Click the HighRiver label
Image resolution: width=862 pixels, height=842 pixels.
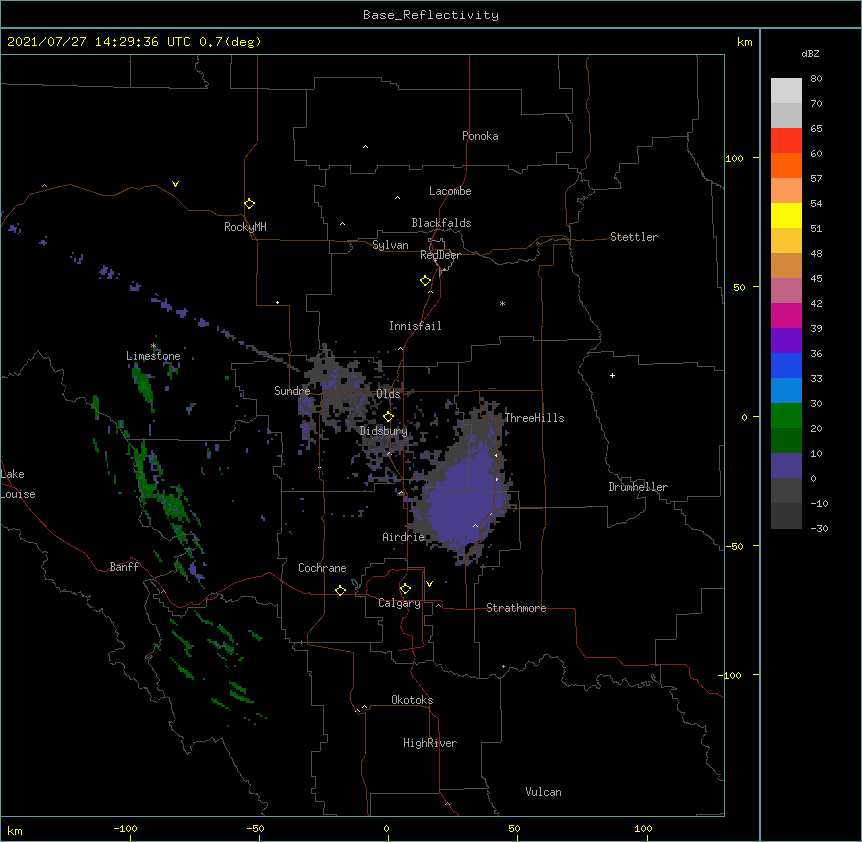(x=430, y=743)
